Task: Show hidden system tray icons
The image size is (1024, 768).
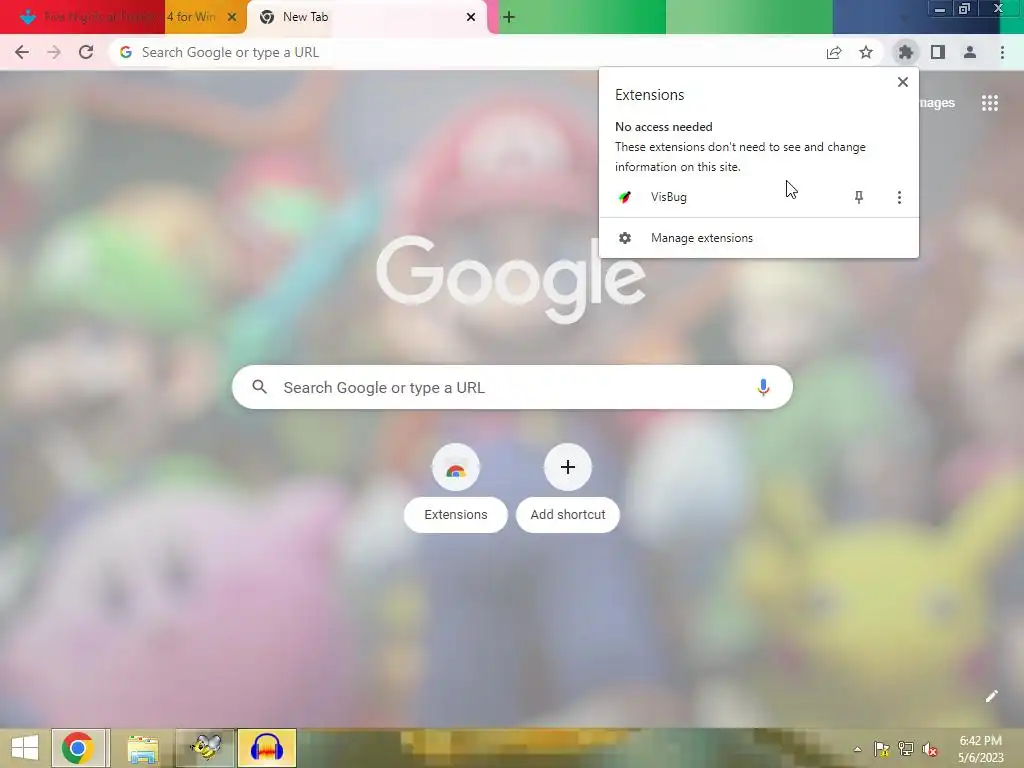Action: tap(857, 749)
